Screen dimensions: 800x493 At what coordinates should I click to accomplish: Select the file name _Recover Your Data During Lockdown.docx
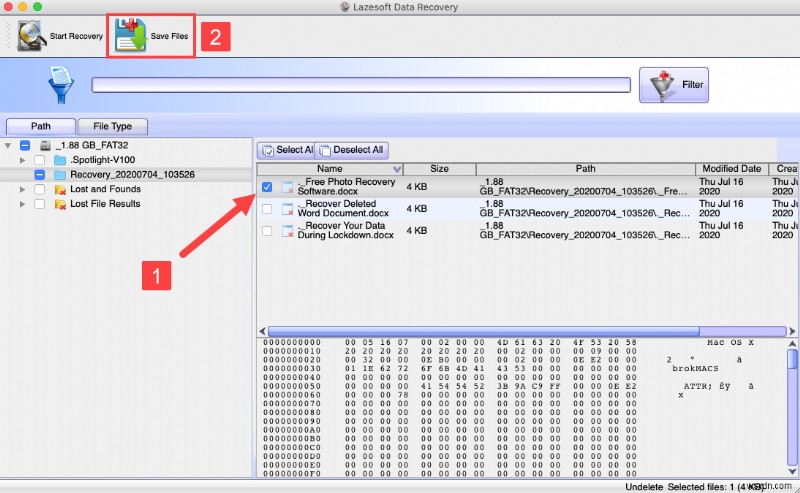click(345, 230)
